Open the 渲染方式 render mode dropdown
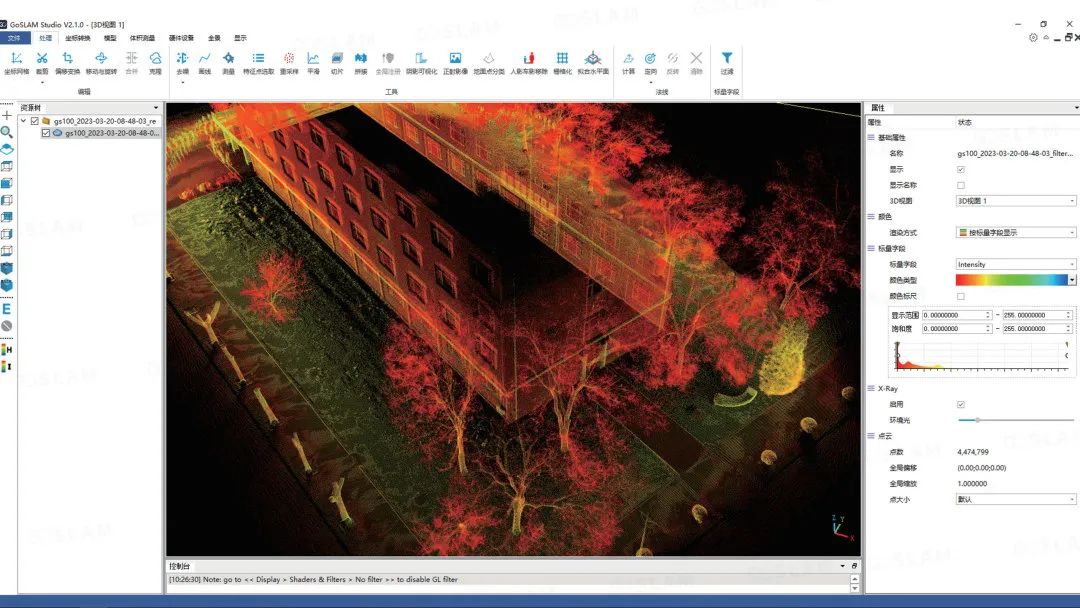The width and height of the screenshot is (1080, 608). [1015, 233]
